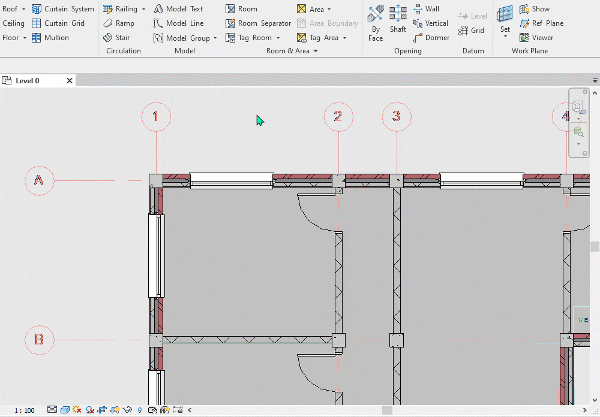600x417 pixels.
Task: Toggle Show work plane visibility
Action: [x=535, y=9]
